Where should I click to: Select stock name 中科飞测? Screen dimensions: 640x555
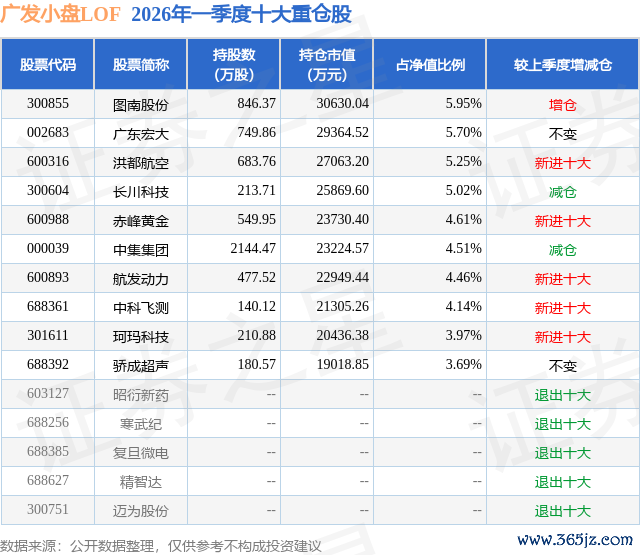pyautogui.click(x=141, y=308)
